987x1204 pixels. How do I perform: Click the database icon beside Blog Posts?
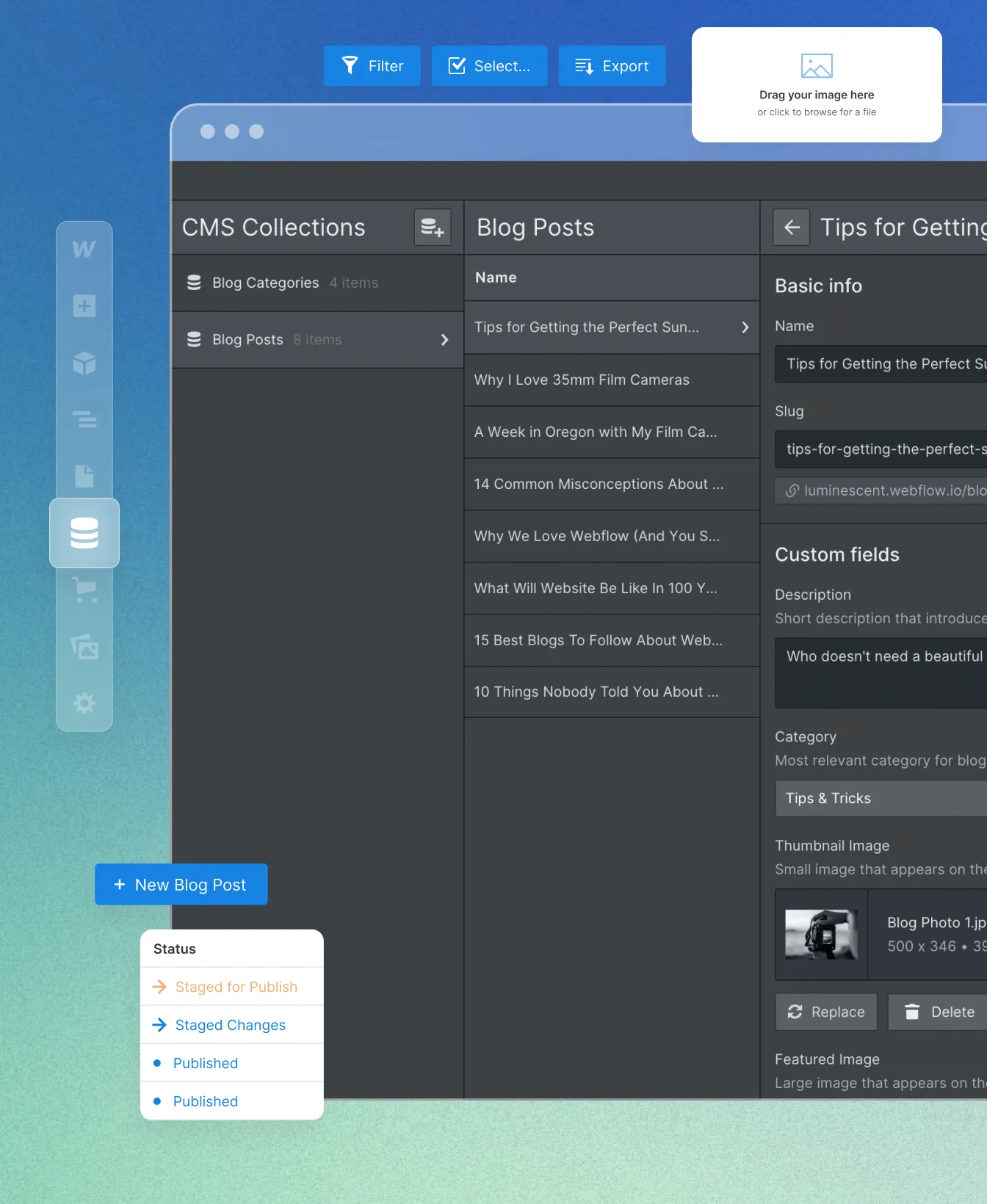tap(194, 339)
